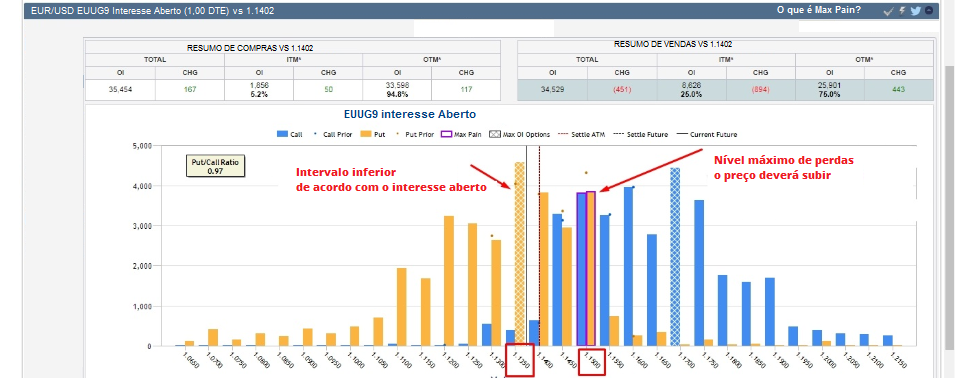Click the checkmark icon in header bar

[889, 10]
